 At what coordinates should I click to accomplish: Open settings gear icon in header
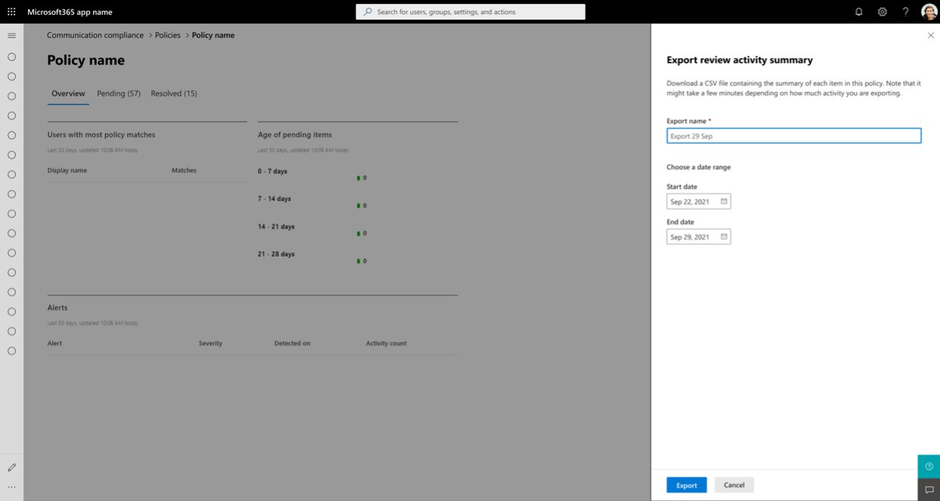tap(882, 11)
